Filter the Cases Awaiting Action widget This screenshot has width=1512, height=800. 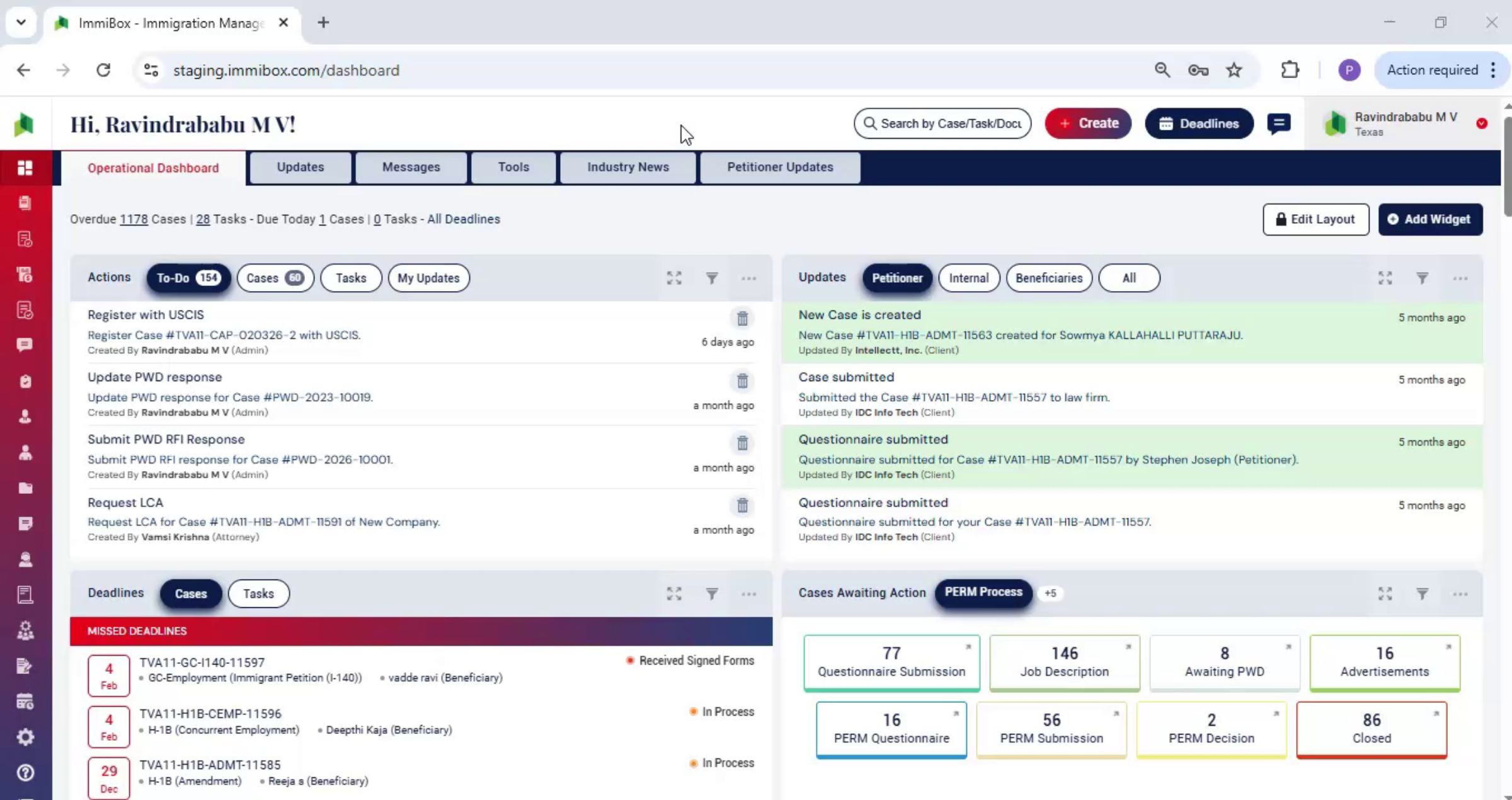coord(1422,593)
